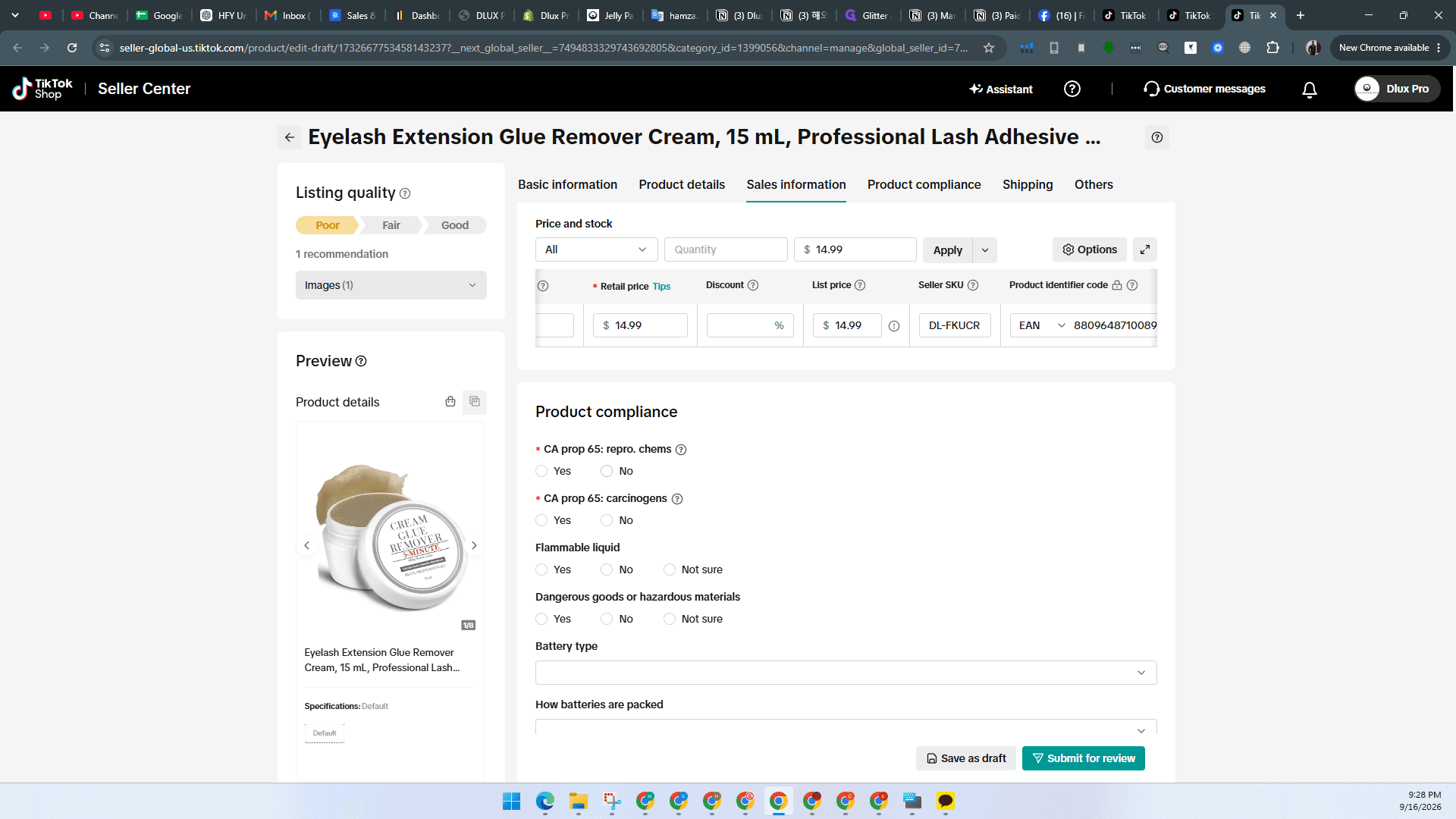Screen dimensions: 1456x819
Task: Show previous preview image arrow
Action: (306, 545)
